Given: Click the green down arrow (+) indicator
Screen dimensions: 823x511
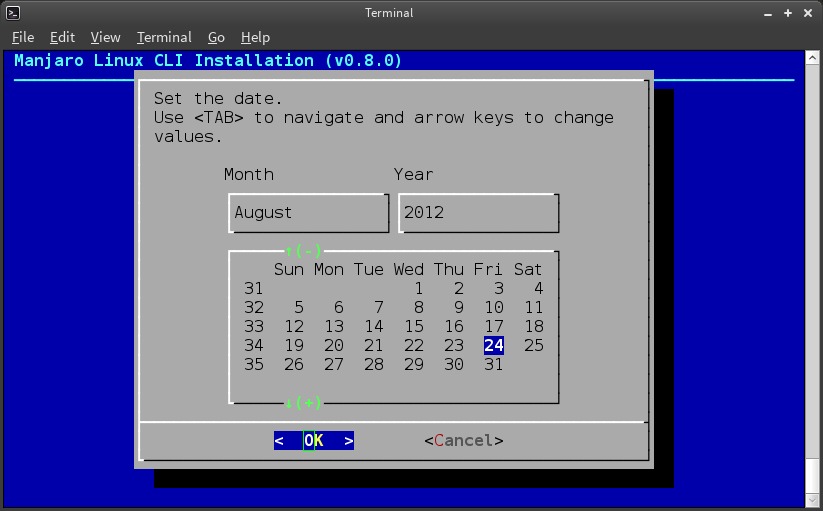Looking at the screenshot, I should pyautogui.click(x=303, y=403).
